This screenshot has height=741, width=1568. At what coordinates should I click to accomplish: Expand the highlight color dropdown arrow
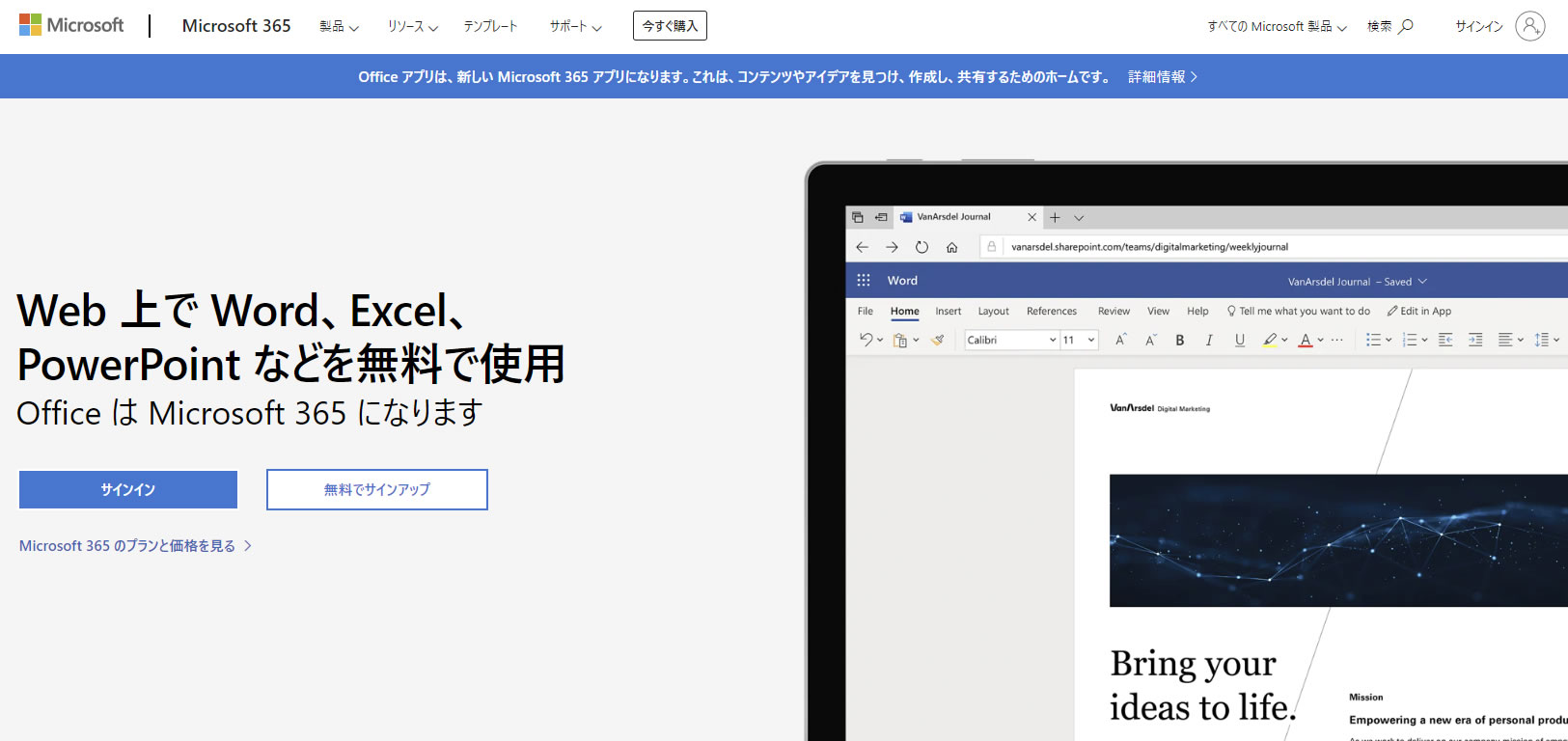(1284, 340)
